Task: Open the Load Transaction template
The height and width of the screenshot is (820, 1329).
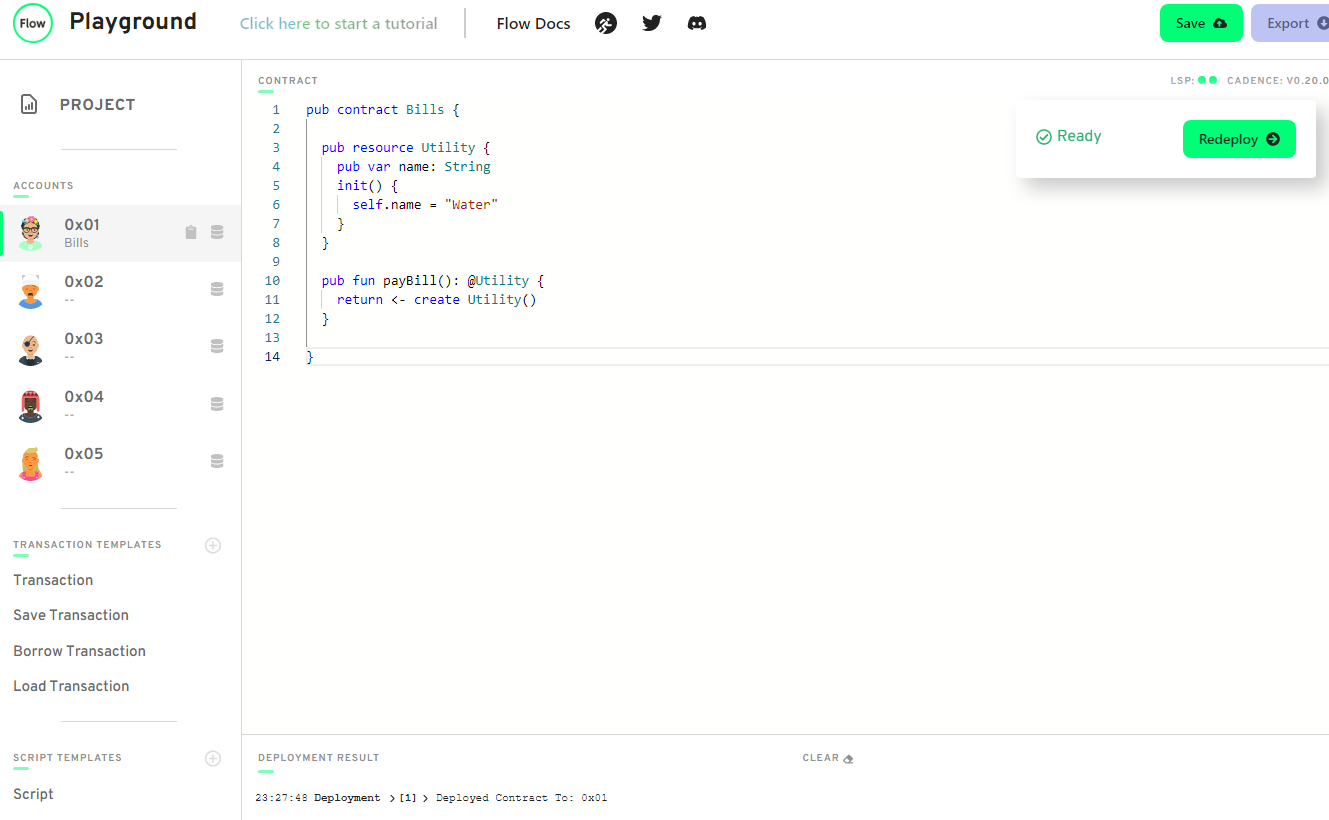Action: coord(71,686)
